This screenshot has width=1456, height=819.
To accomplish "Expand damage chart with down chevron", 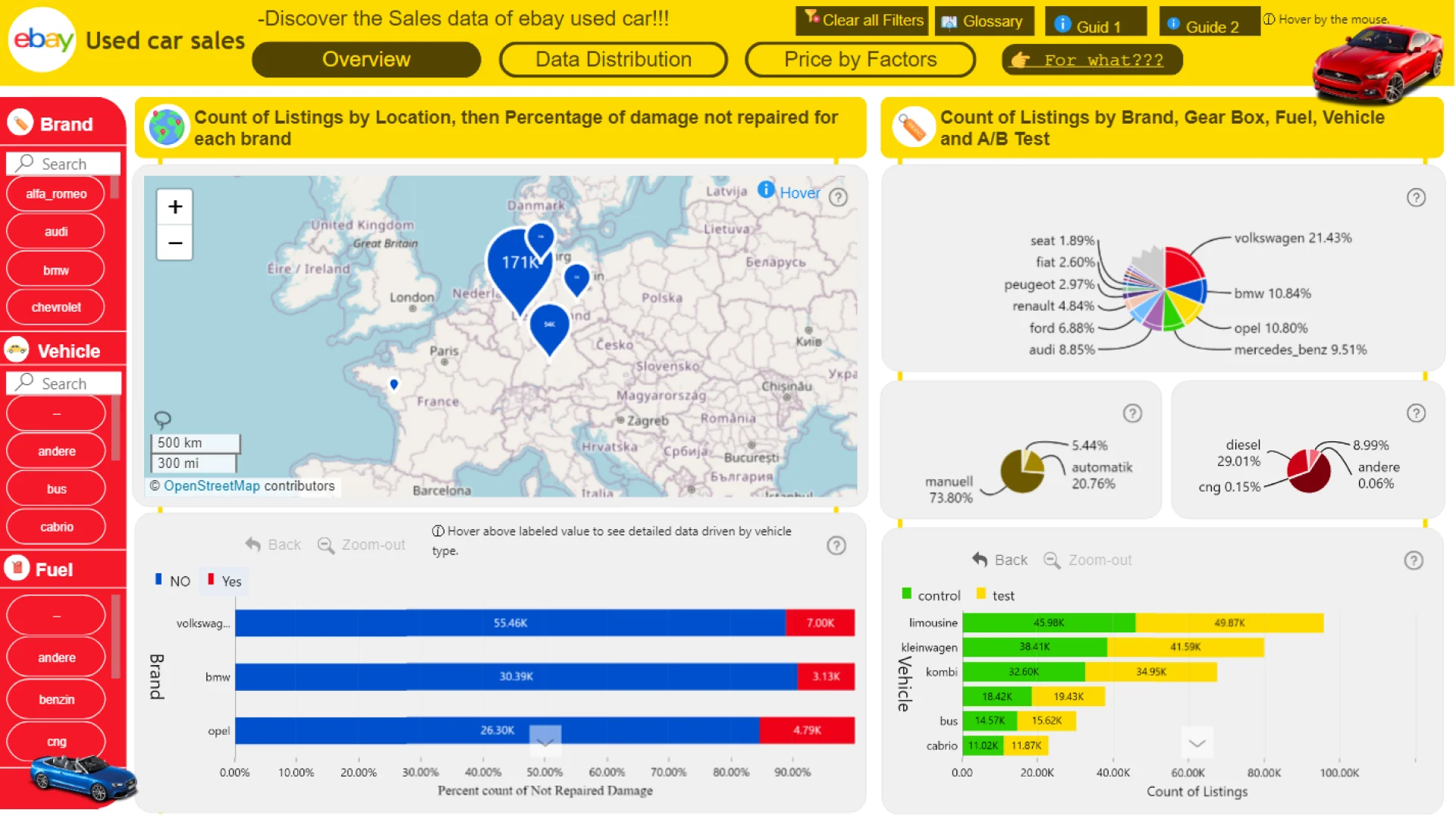I will point(545,741).
